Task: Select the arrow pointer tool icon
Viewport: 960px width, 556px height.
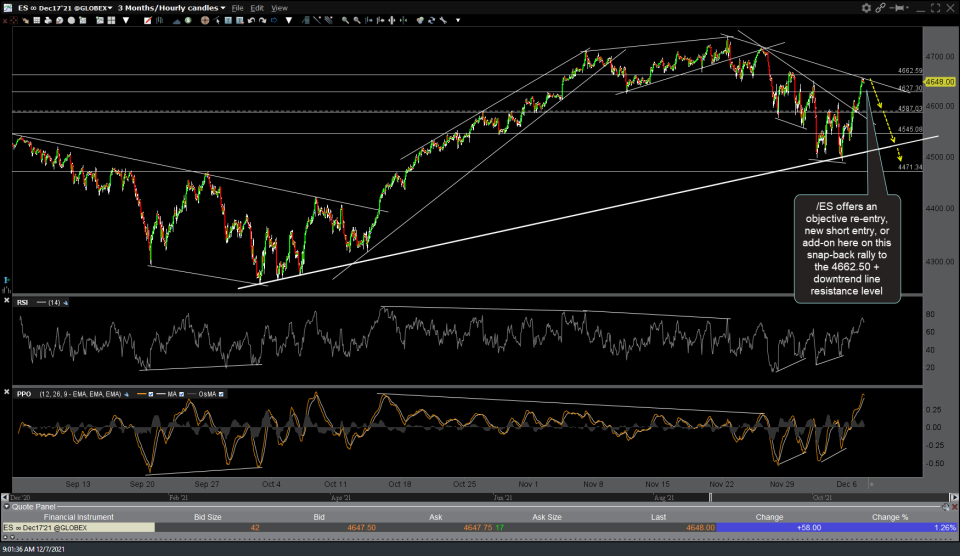Action: 217,20
